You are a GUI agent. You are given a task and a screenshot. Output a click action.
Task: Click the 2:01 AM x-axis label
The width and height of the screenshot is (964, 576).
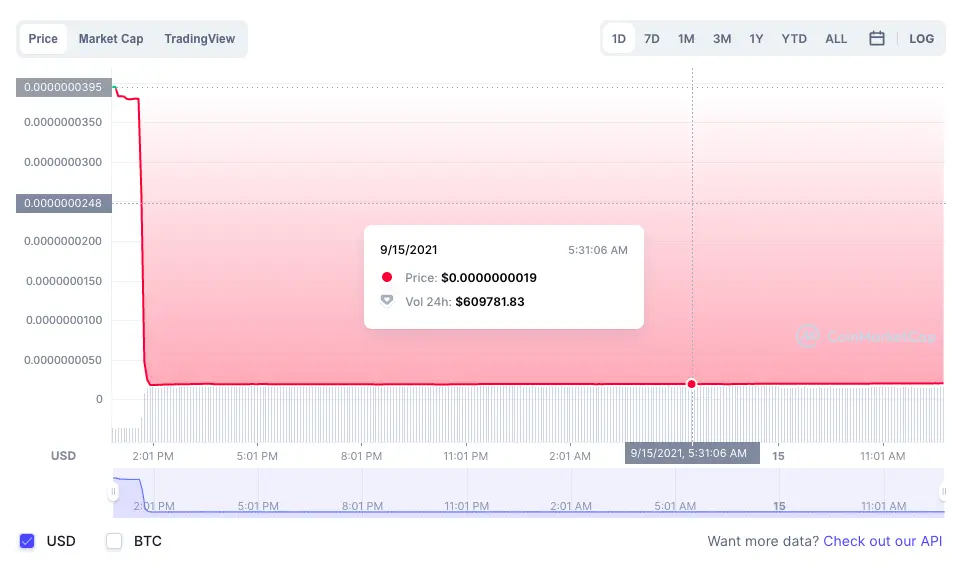(x=570, y=456)
